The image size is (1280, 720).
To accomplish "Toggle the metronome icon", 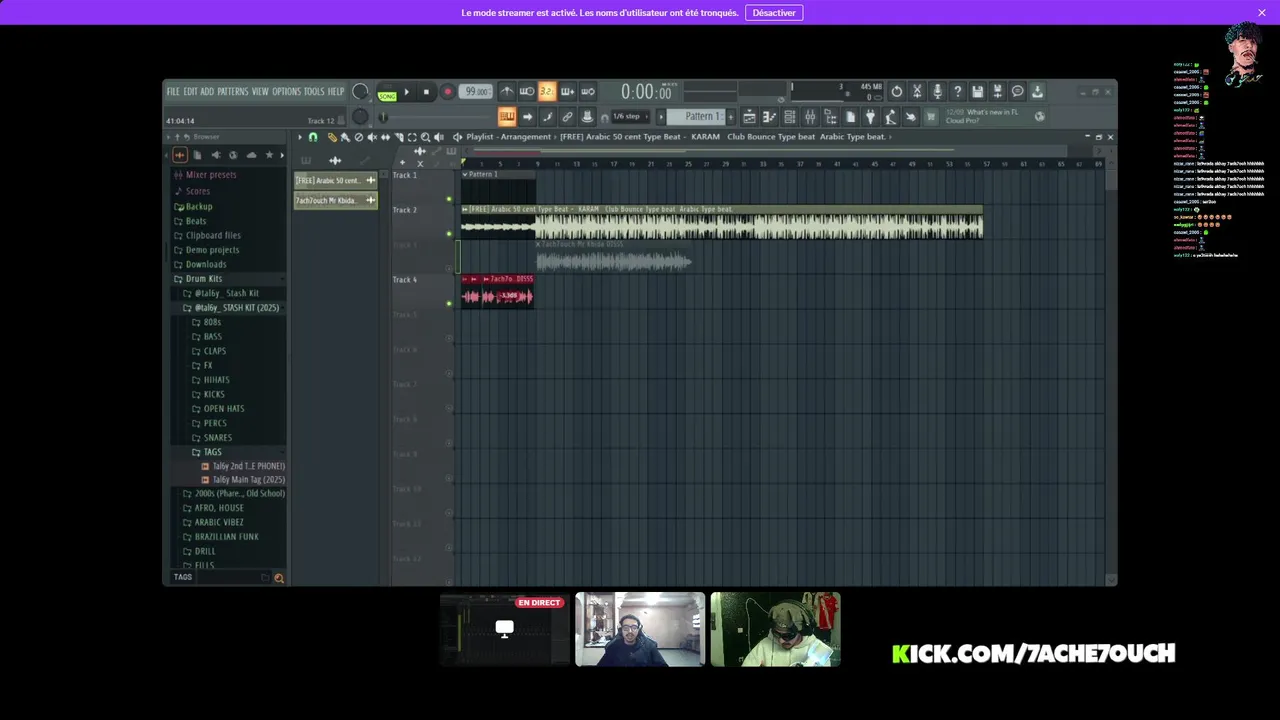I will pos(507,91).
